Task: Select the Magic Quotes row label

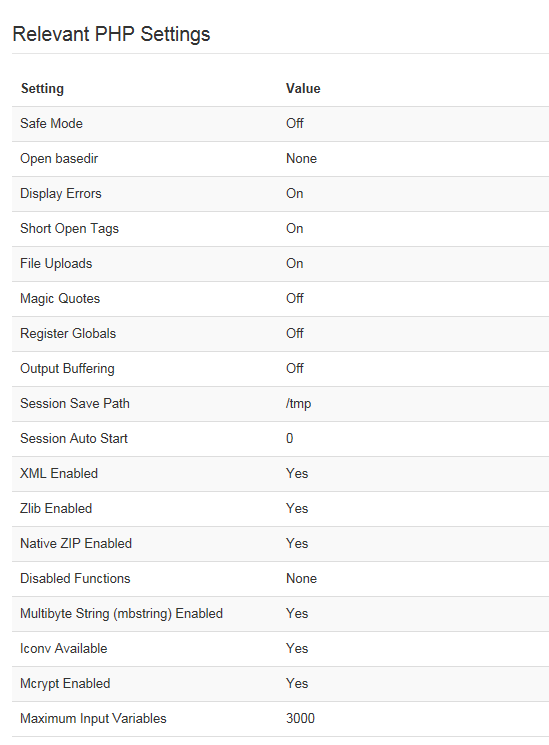Action: [60, 299]
